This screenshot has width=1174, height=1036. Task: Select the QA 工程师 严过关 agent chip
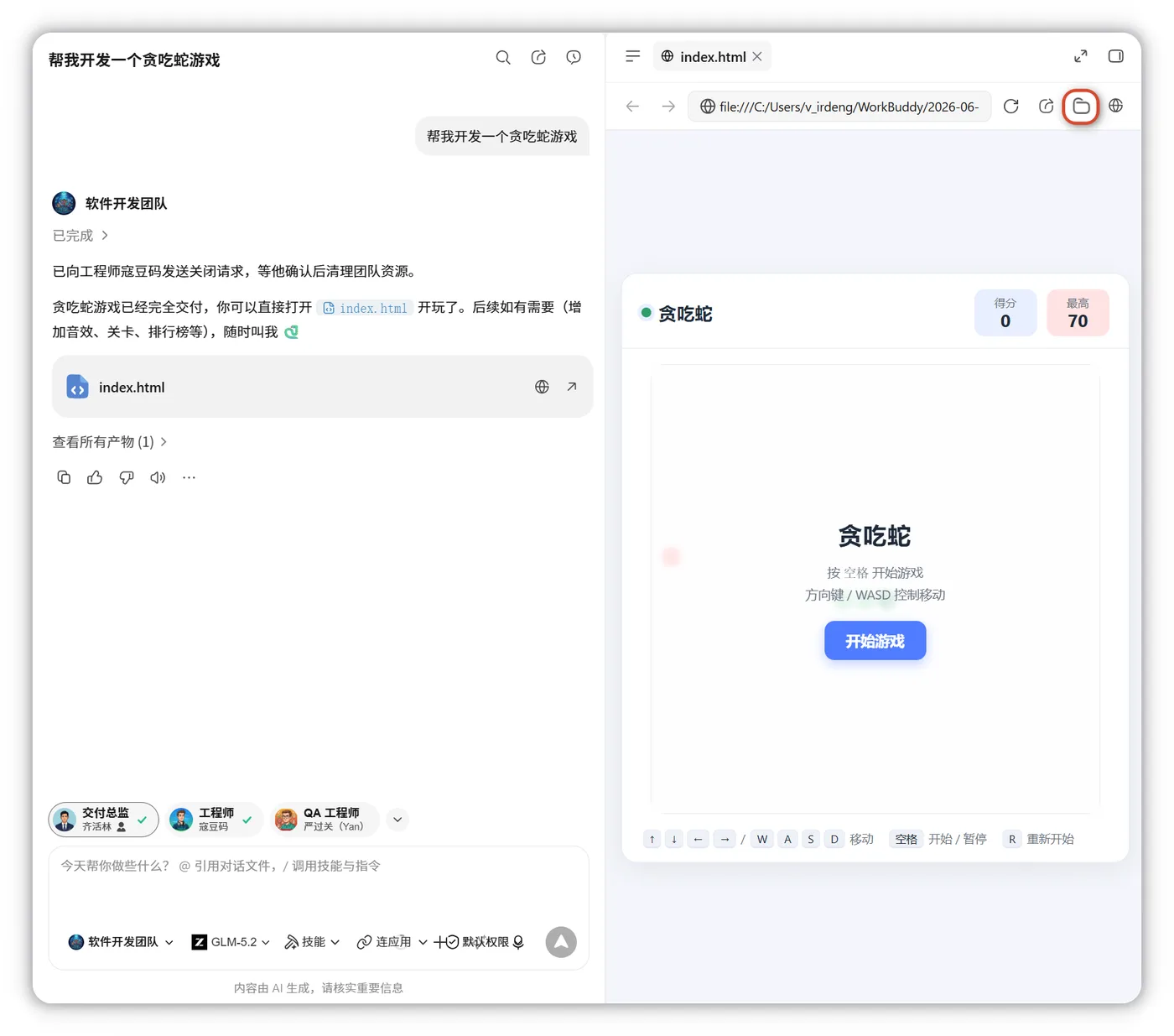[x=325, y=820]
